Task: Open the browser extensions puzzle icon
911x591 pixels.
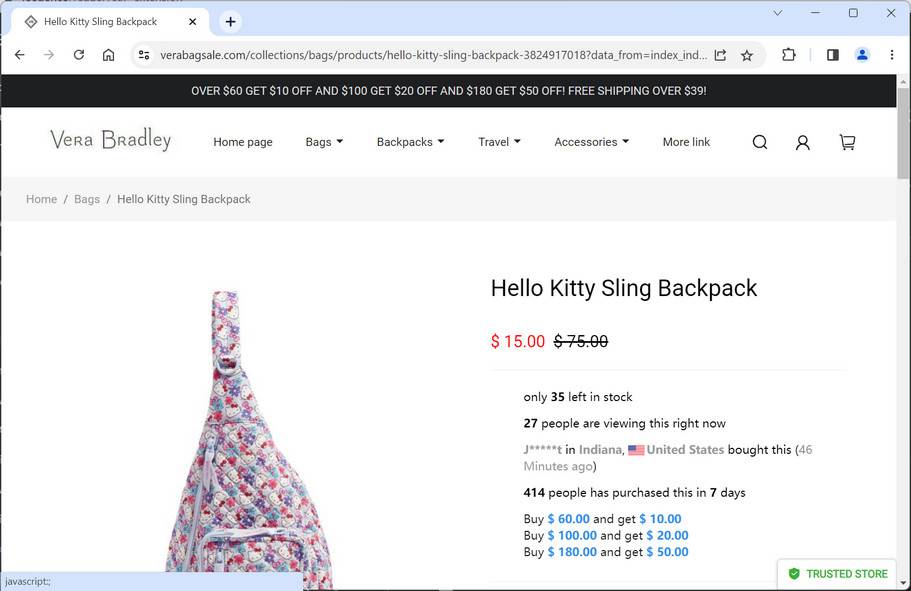Action: 789,55
